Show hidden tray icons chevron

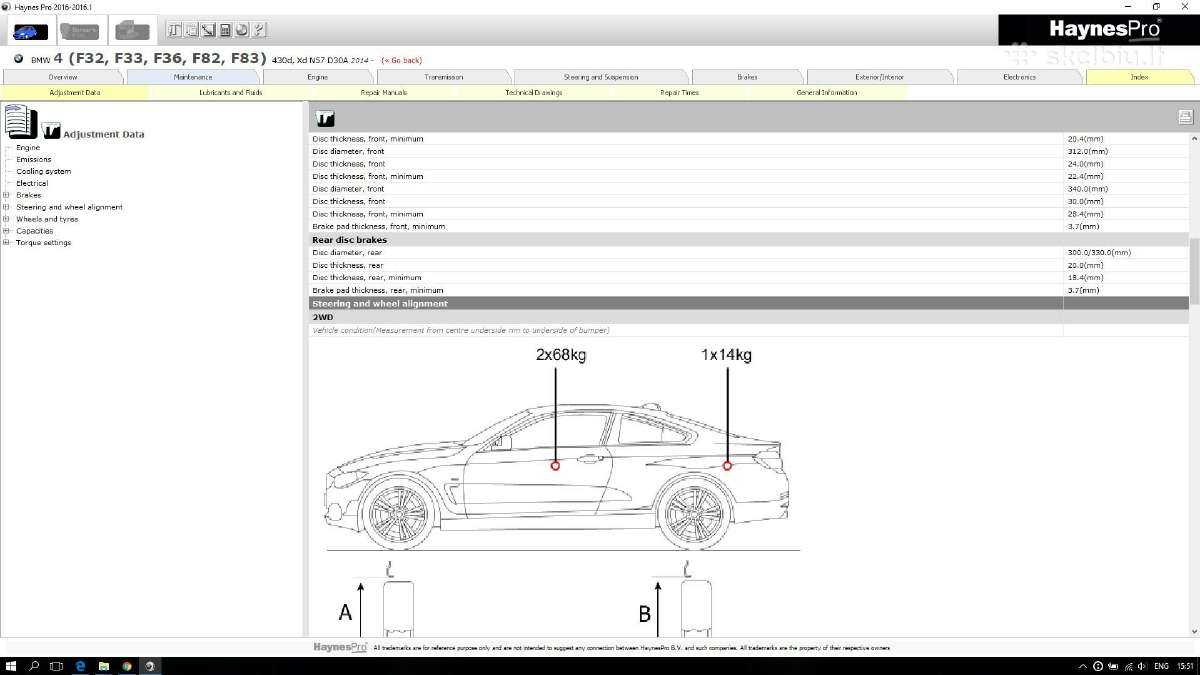(x=1084, y=666)
